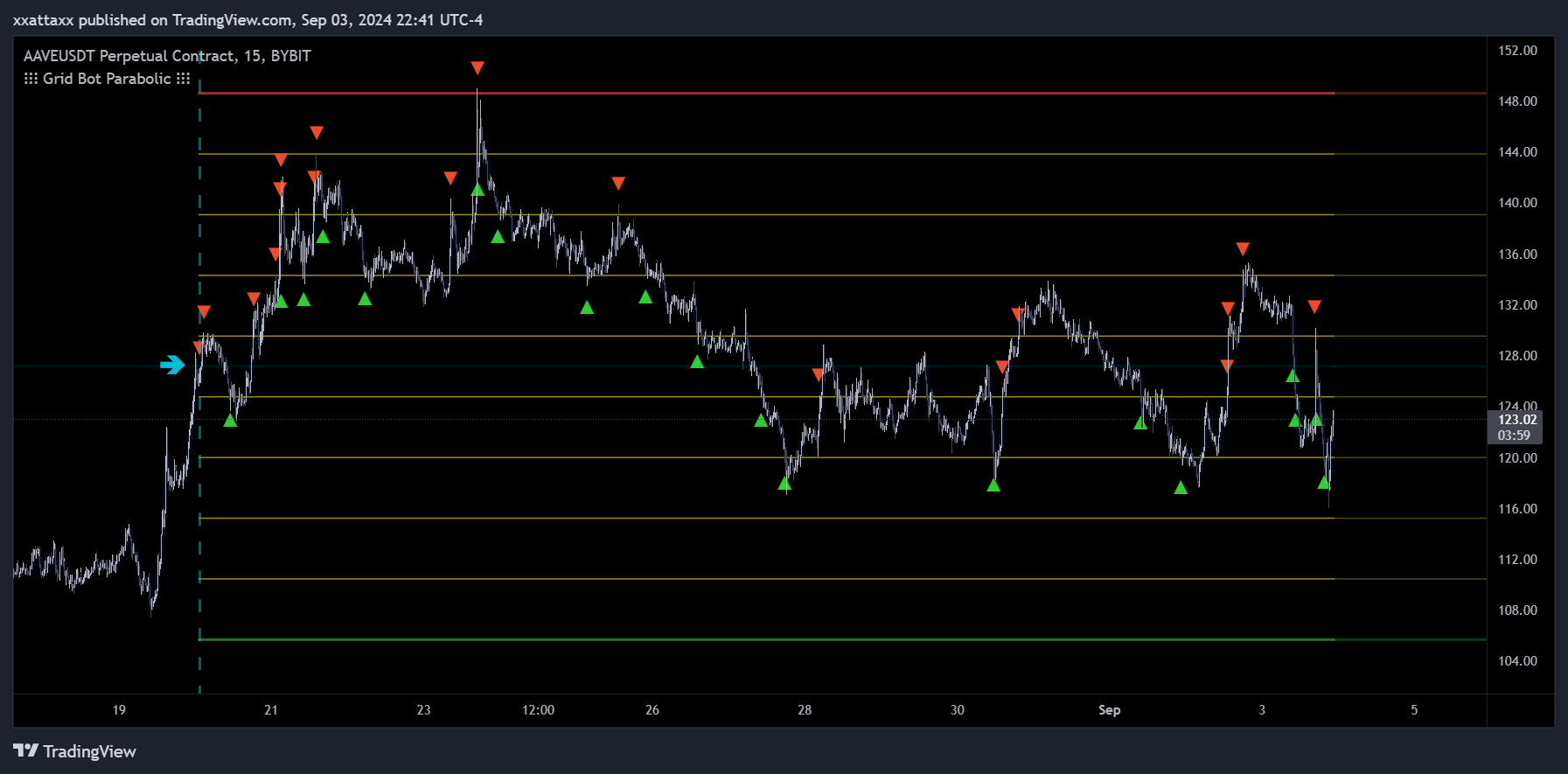Click the current price label 123.02

pos(1517,420)
